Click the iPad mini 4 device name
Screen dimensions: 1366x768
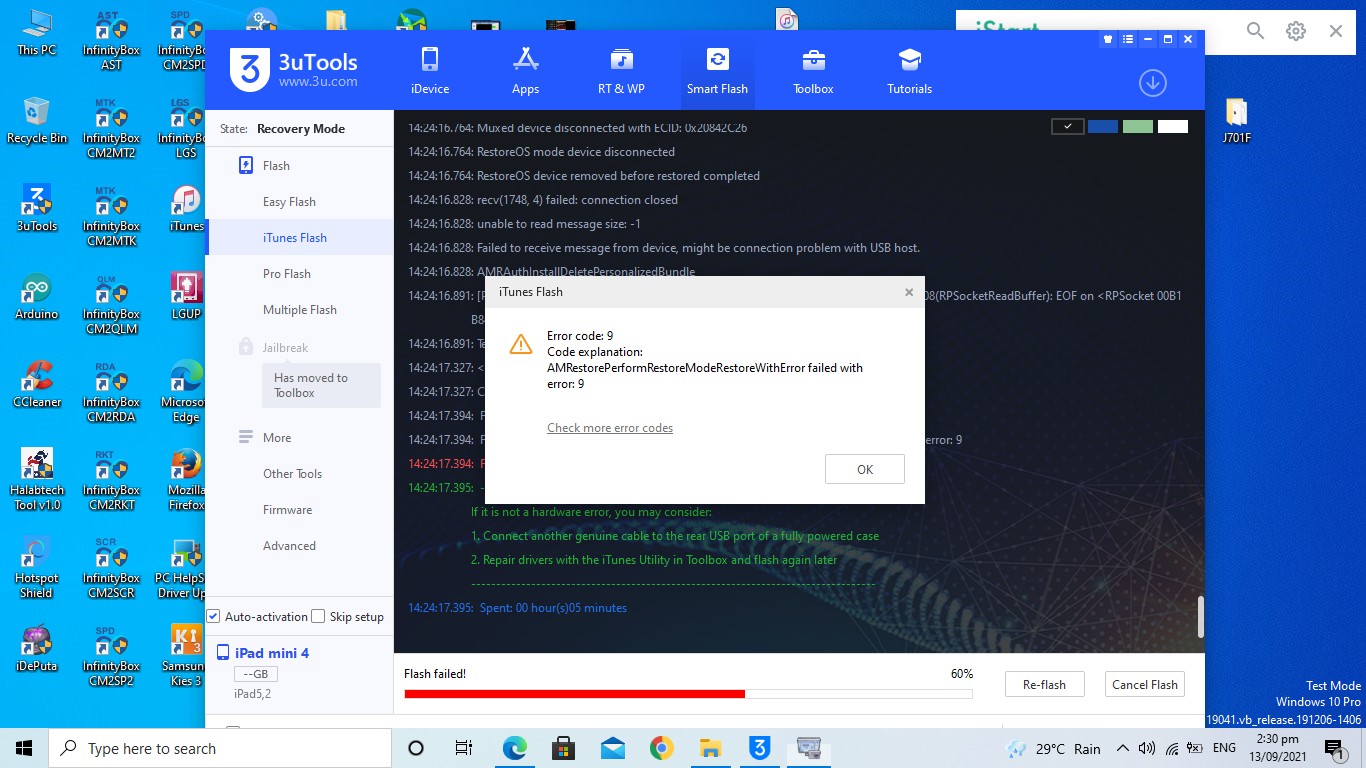(272, 653)
